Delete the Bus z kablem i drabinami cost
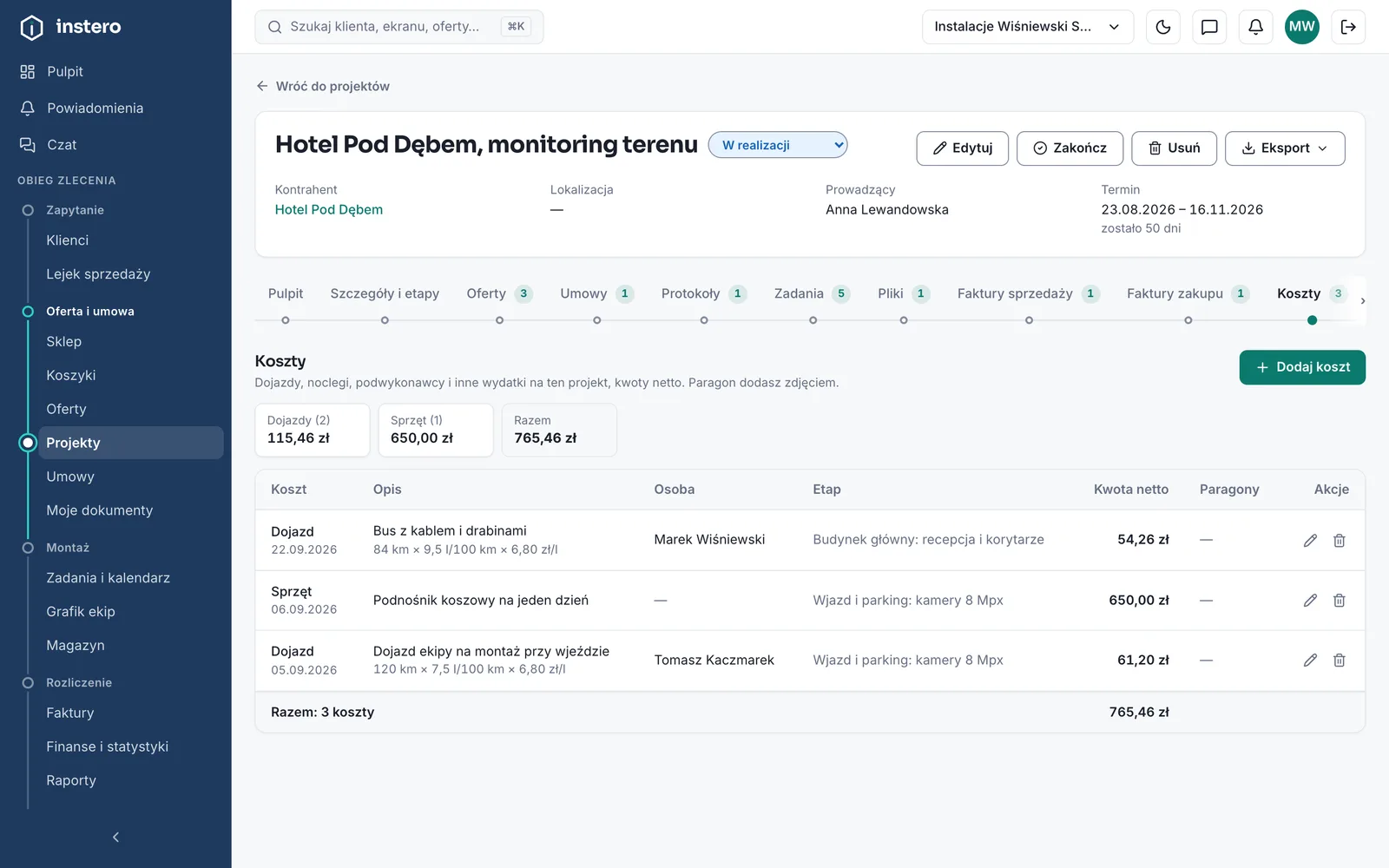Screen dimensions: 1389x868 point(1340,540)
